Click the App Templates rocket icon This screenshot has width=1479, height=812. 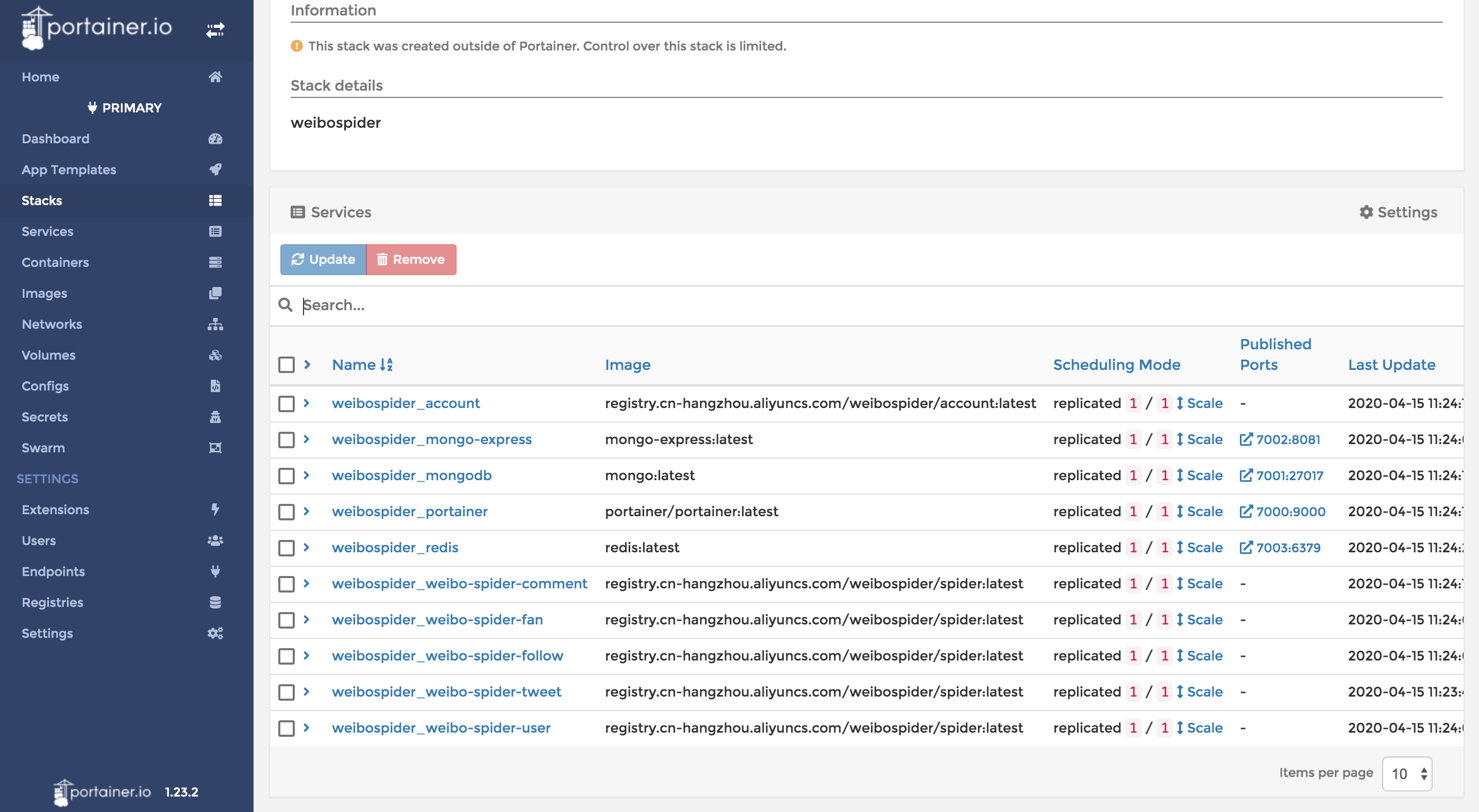[x=215, y=170]
